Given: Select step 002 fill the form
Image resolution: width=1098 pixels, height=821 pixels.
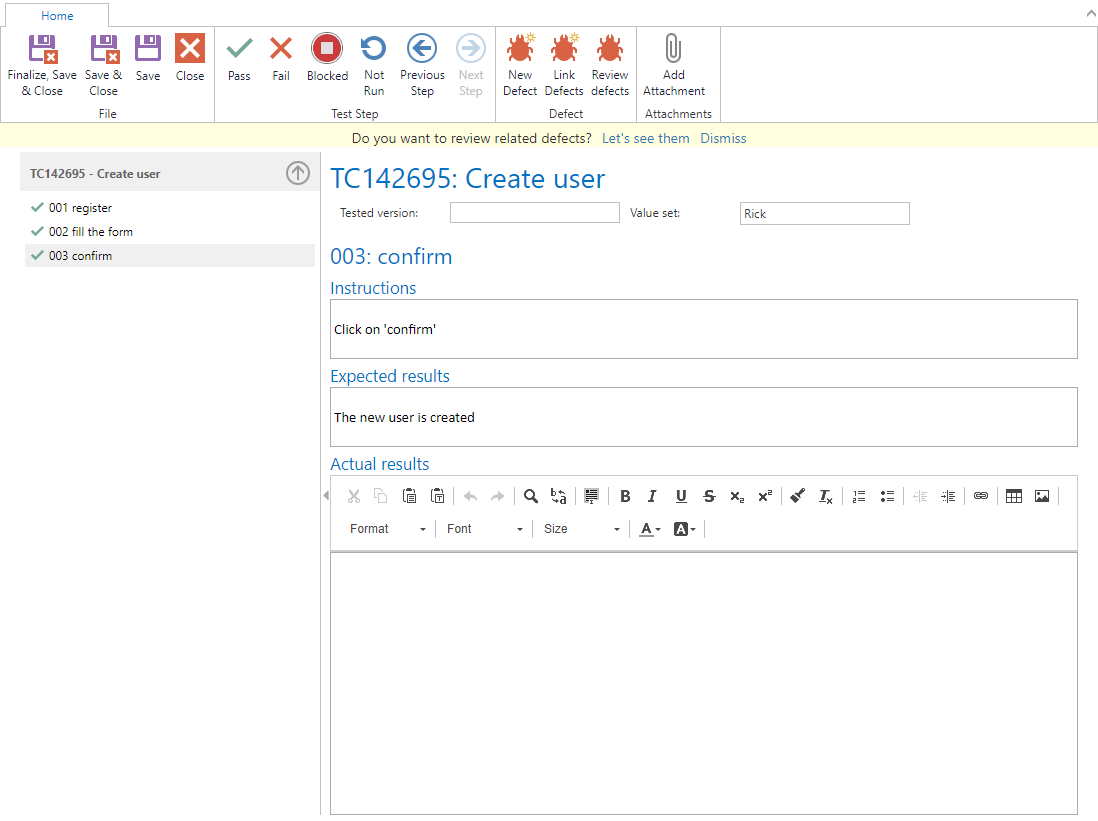Looking at the screenshot, I should [x=90, y=232].
